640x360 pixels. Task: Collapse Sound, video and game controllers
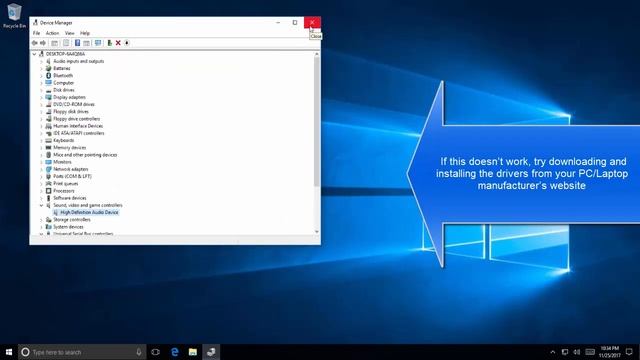coord(41,205)
